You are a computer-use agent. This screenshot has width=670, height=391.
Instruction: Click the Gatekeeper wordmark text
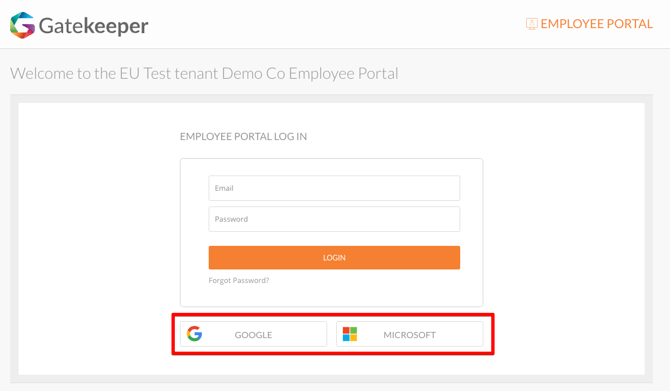click(x=94, y=26)
